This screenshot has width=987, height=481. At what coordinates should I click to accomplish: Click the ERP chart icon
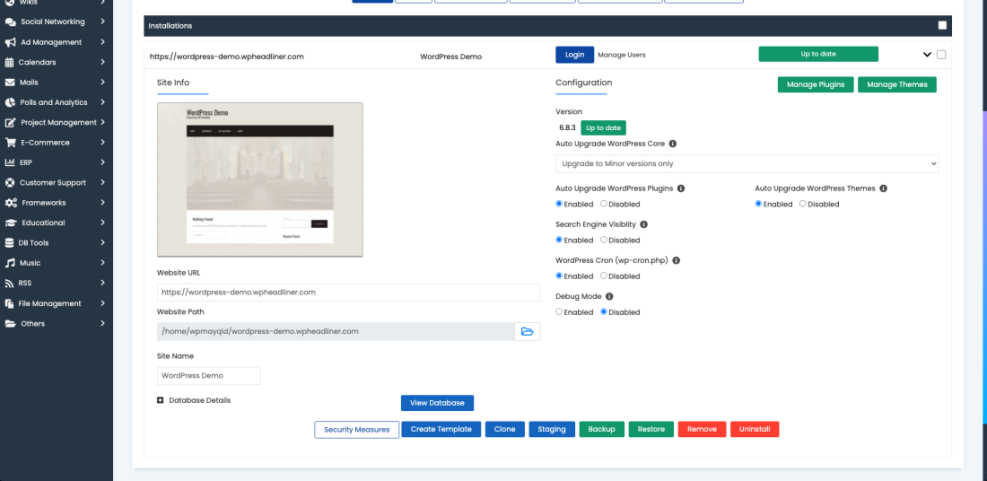(9, 162)
